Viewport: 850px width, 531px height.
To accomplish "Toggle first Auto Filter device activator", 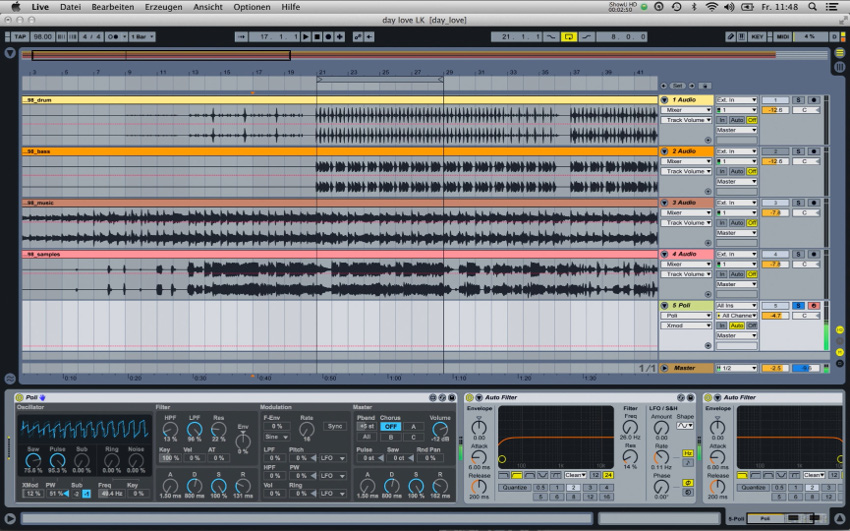I will click(x=470, y=397).
